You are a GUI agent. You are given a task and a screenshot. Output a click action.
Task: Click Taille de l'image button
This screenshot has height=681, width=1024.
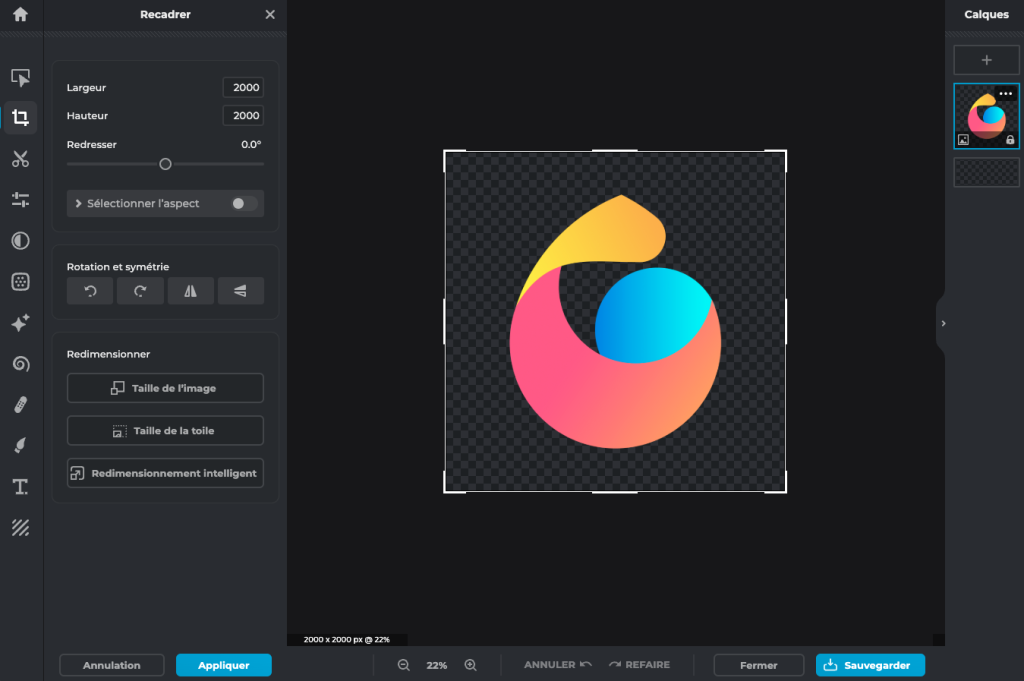click(x=165, y=388)
